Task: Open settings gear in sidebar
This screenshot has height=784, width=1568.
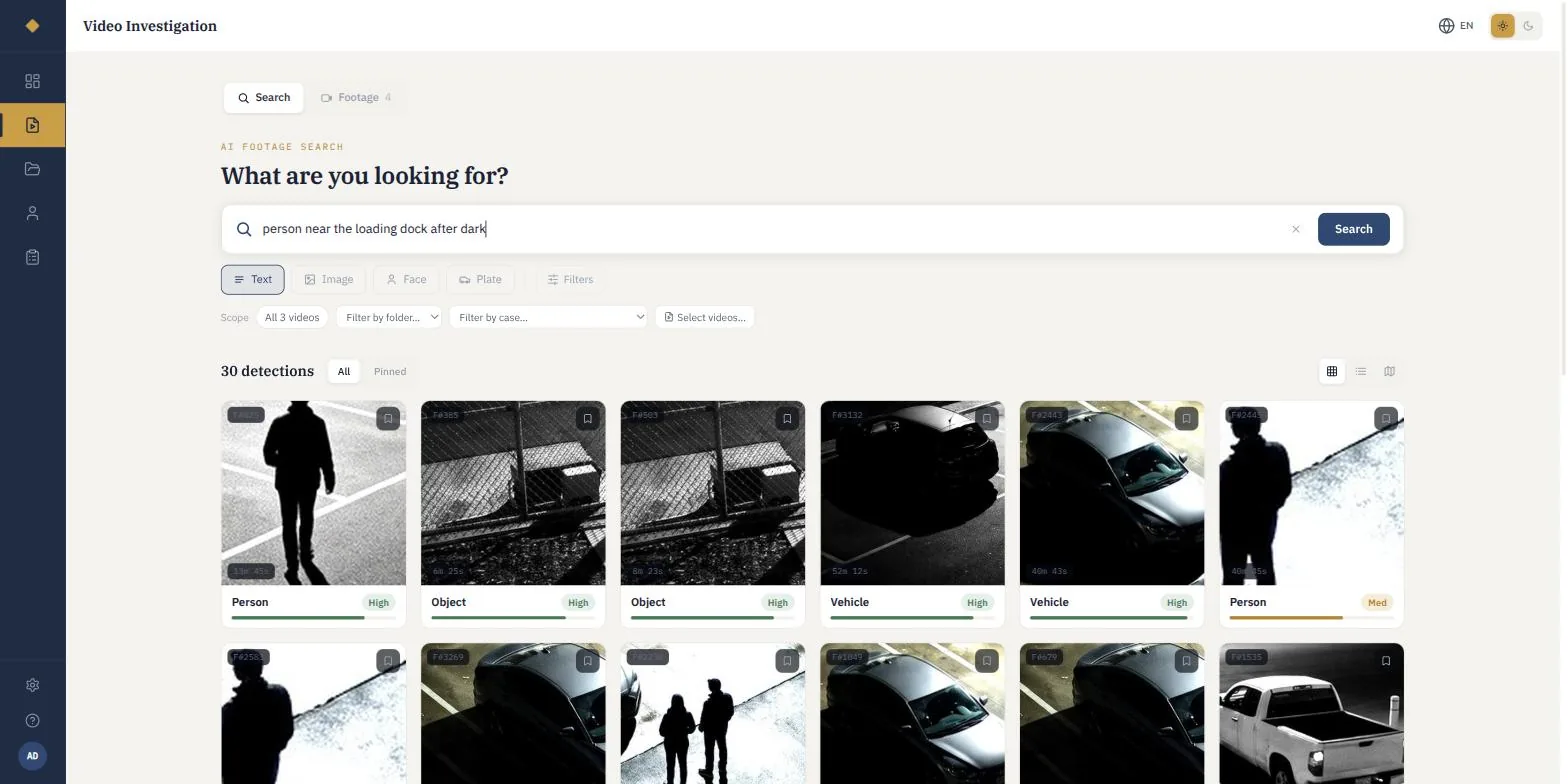Action: 32,685
